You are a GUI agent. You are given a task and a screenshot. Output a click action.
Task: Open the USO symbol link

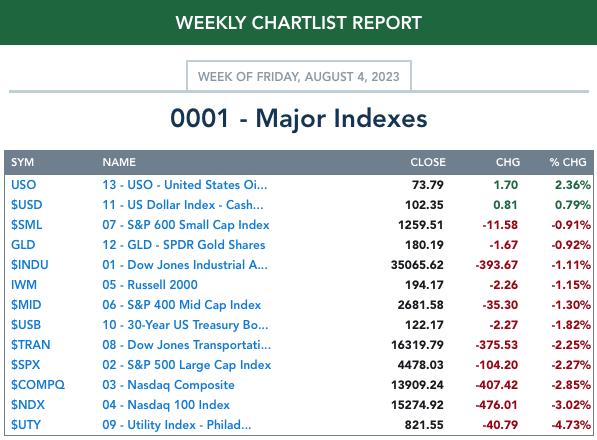[x=24, y=185]
